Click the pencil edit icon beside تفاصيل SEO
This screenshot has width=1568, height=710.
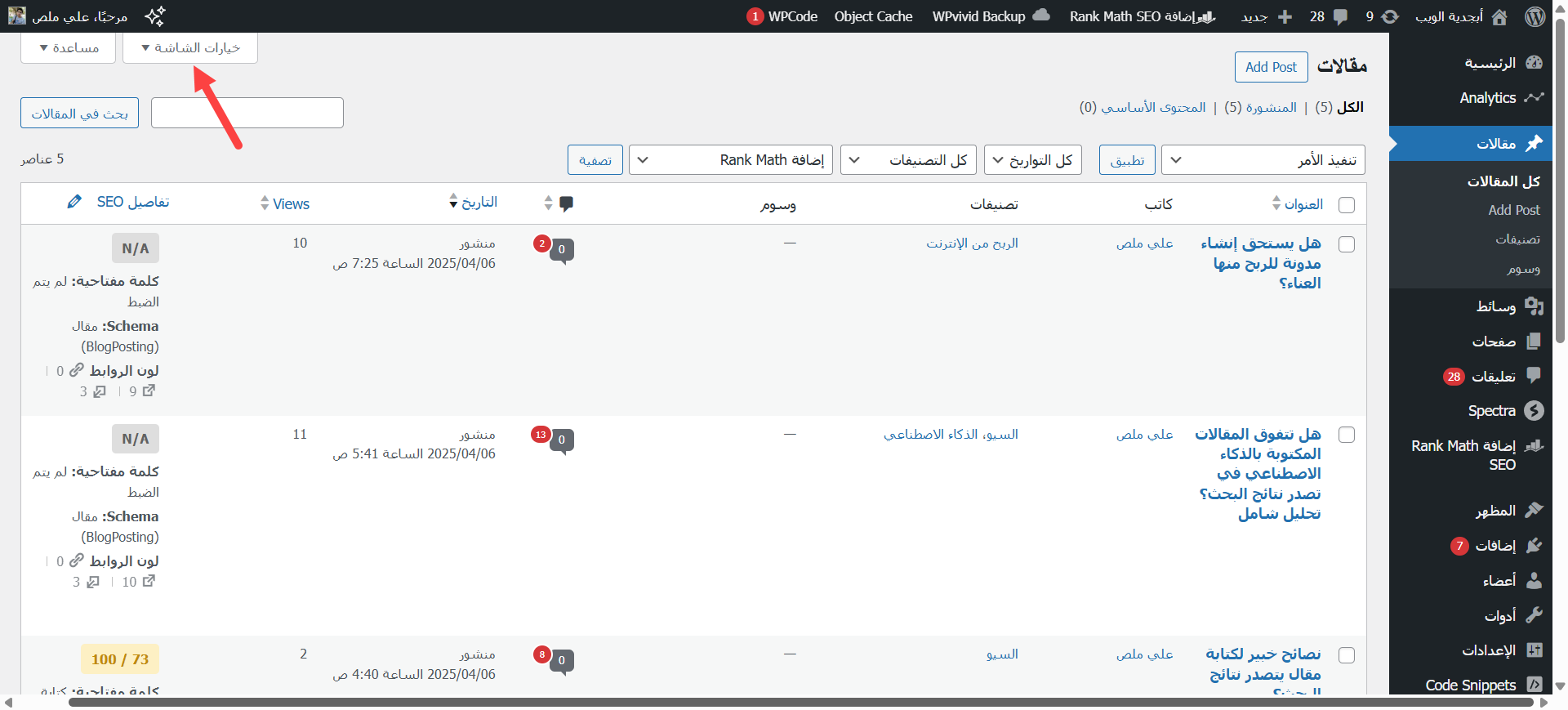pos(74,202)
